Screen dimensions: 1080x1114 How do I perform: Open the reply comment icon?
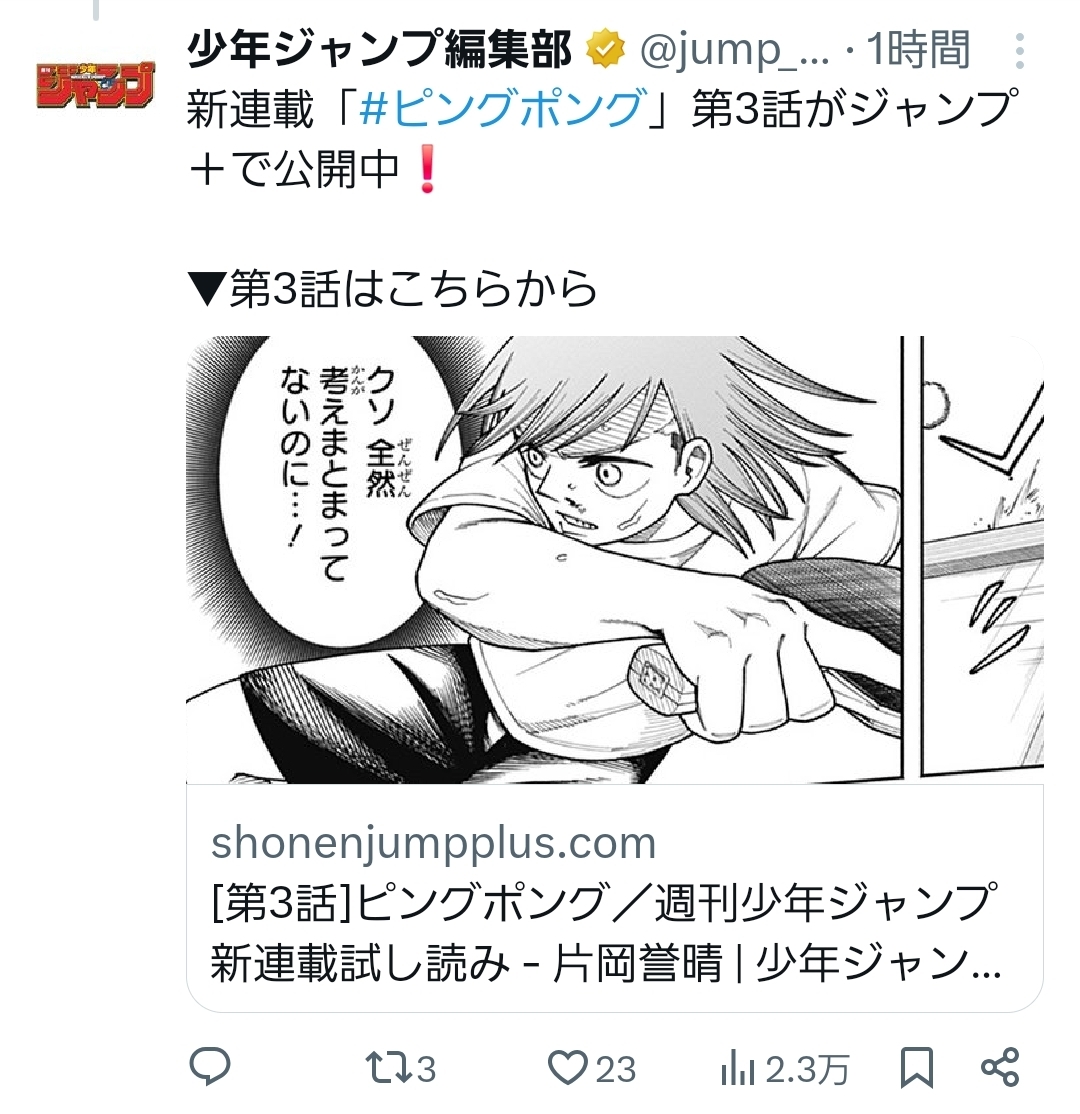click(210, 1066)
